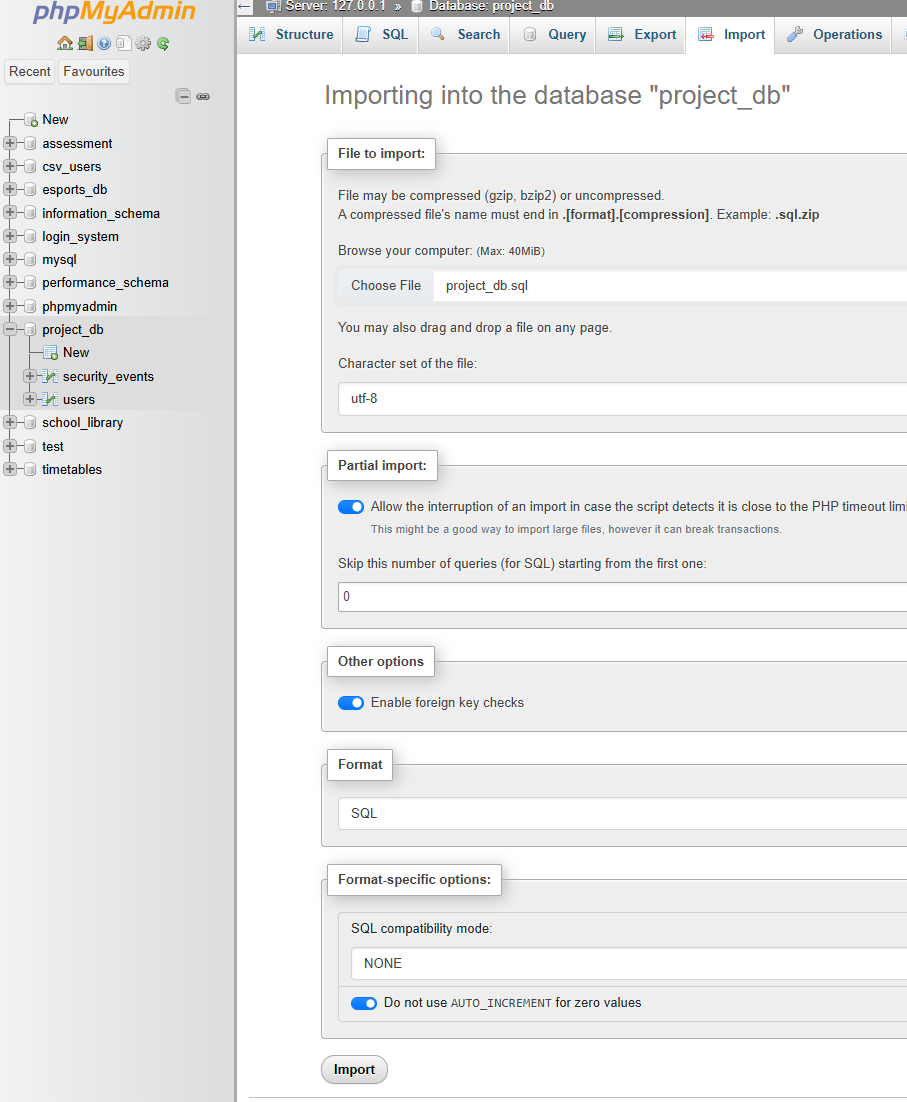This screenshot has height=1102, width=907.
Task: Open navigation panel settings gear icon
Action: tap(143, 44)
